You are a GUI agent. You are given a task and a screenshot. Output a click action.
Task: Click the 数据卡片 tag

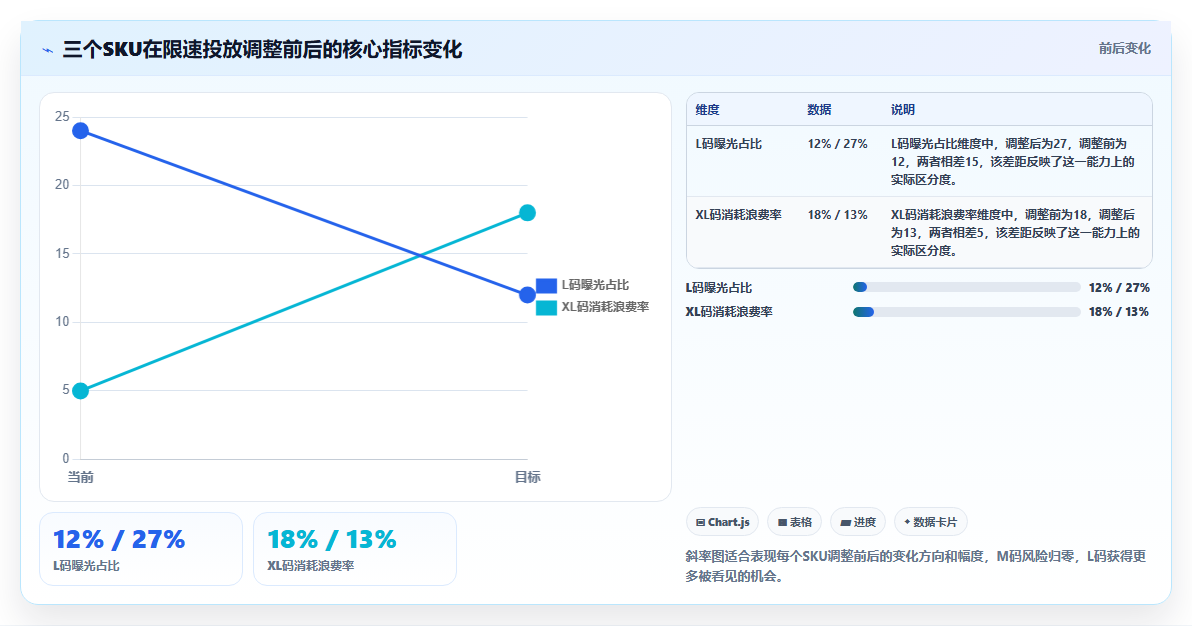(930, 523)
